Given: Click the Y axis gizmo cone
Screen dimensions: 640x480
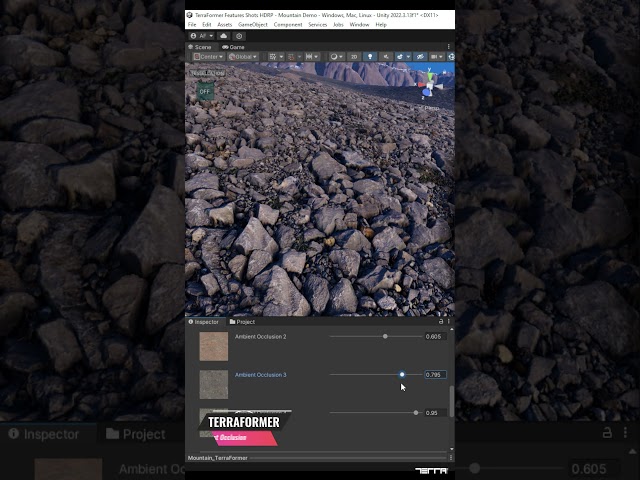Looking at the screenshot, I should [x=429, y=76].
